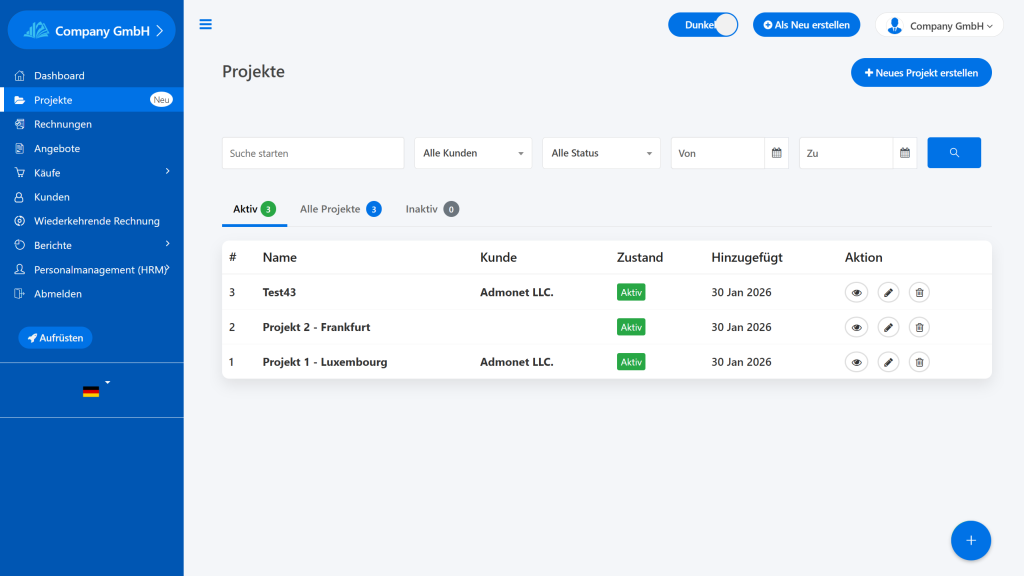
Task: Click the hamburger menu icon
Action: (x=206, y=24)
